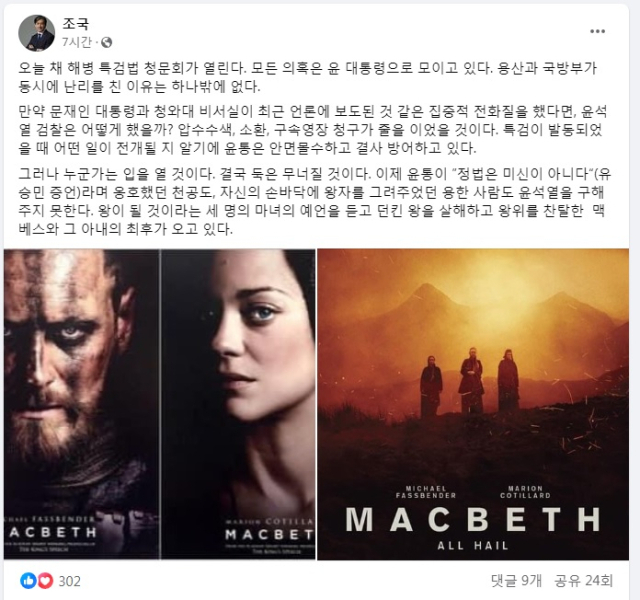640x600 pixels.
Task: View the 302 reactions count
Action: tap(69, 581)
